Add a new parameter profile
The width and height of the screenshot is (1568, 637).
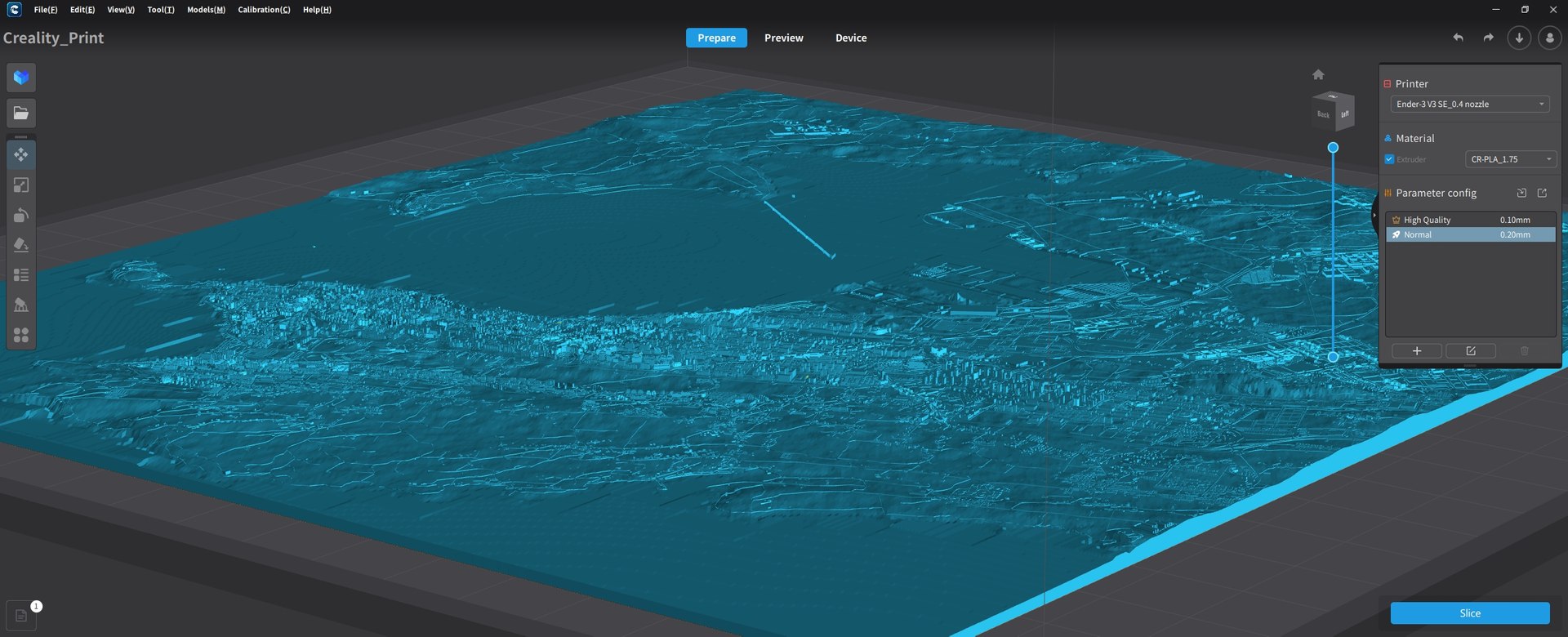(1417, 351)
